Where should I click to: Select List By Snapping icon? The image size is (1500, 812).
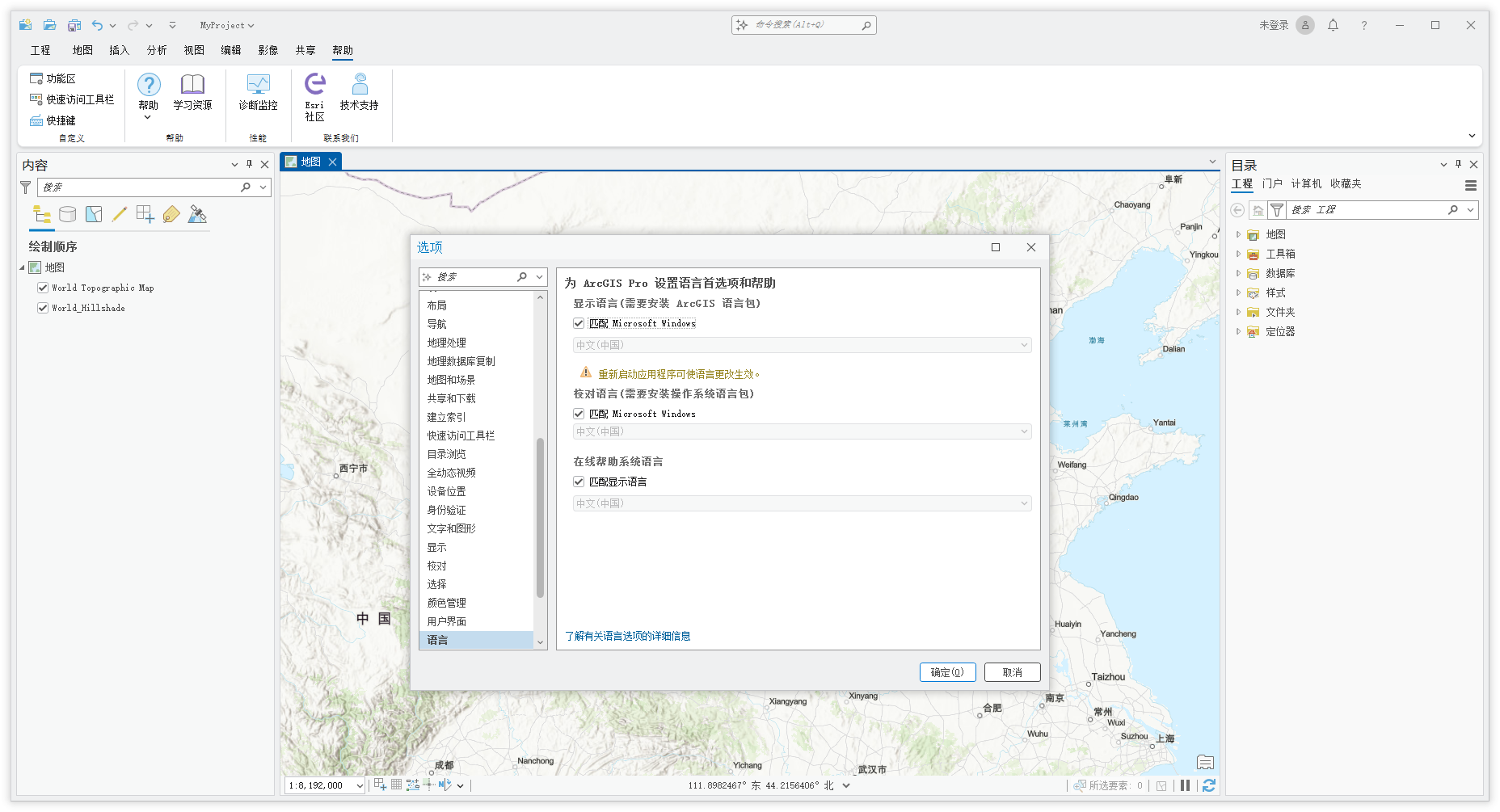click(145, 214)
